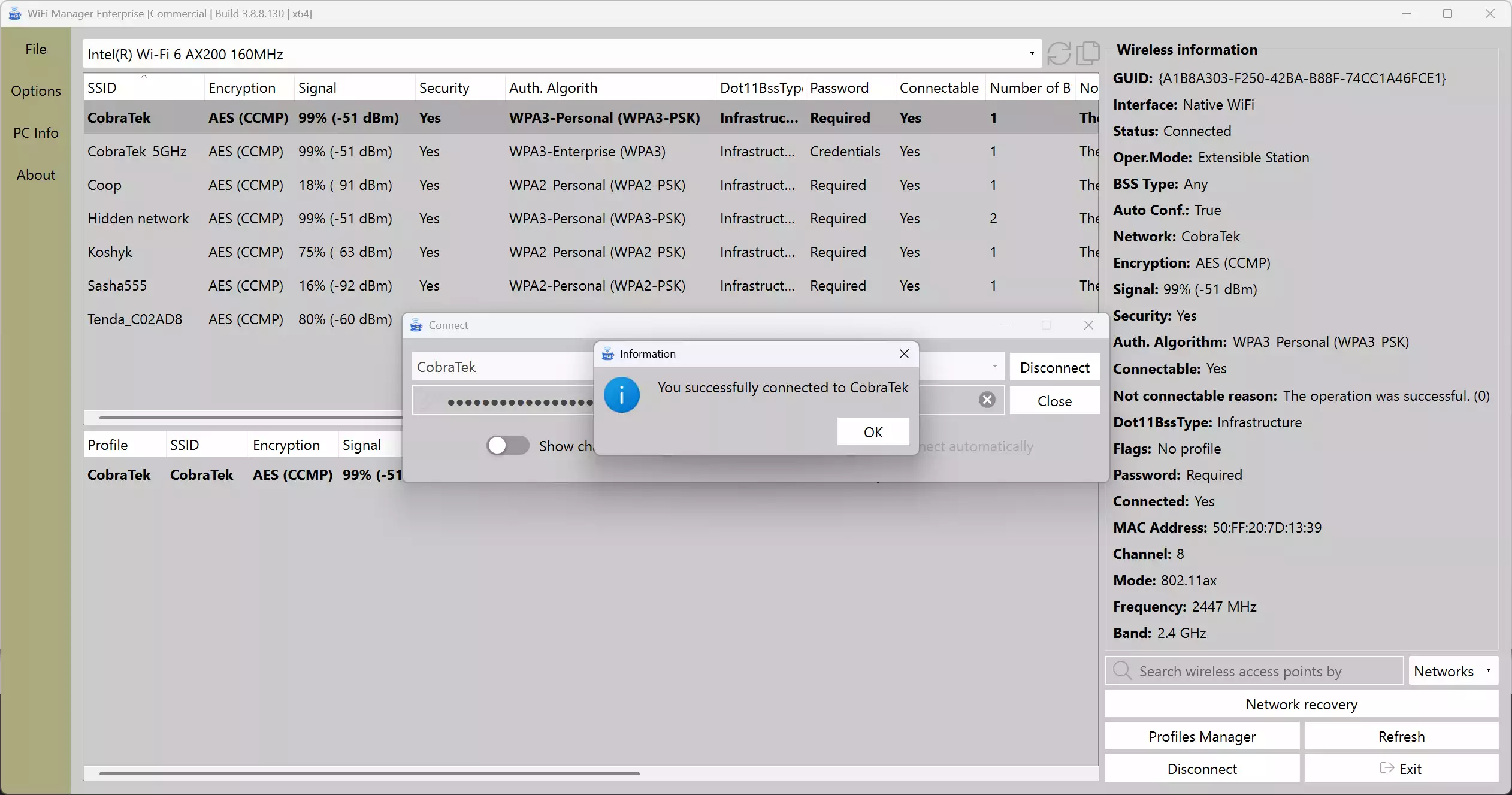Close the Connect window with X
This screenshot has width=1512, height=795.
[x=1088, y=325]
